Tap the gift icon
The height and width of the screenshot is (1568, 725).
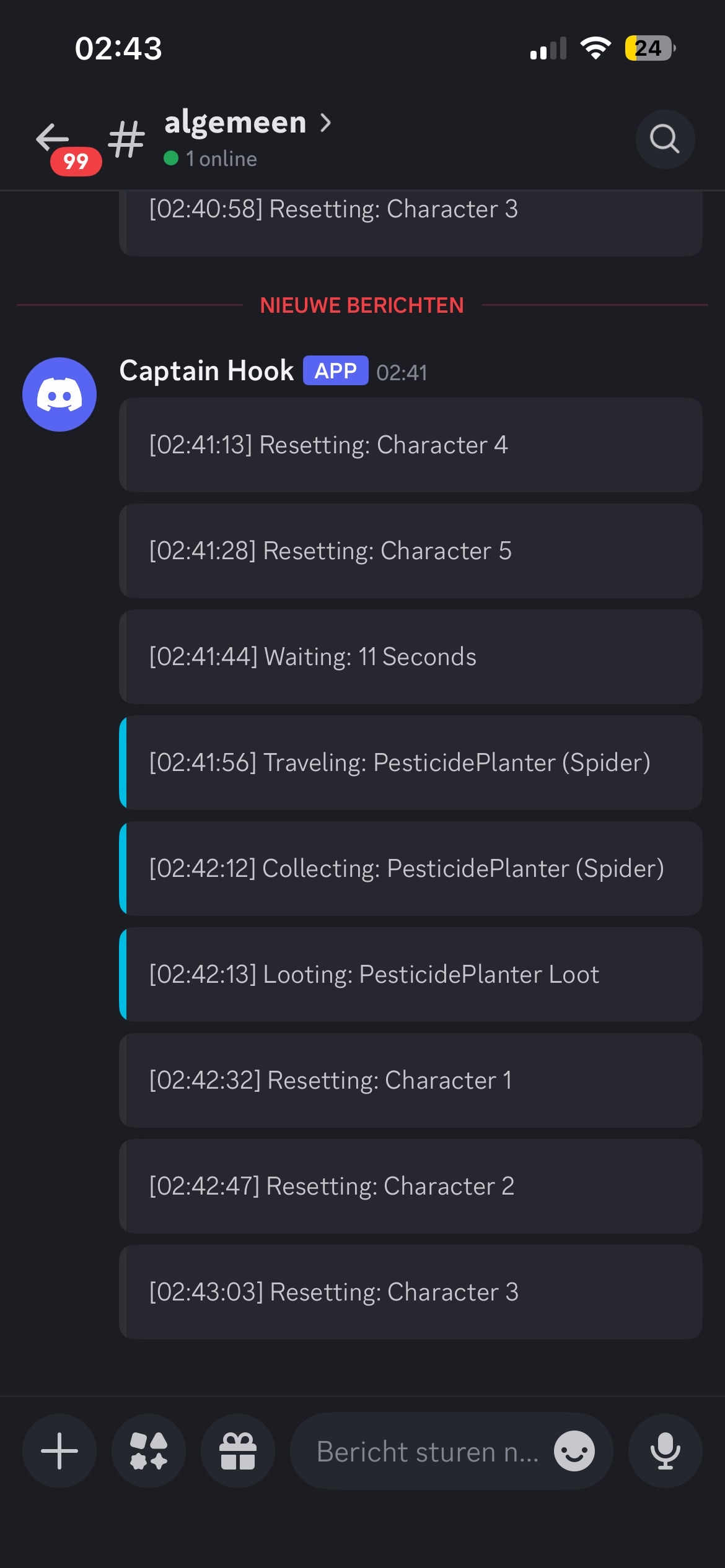[238, 1451]
